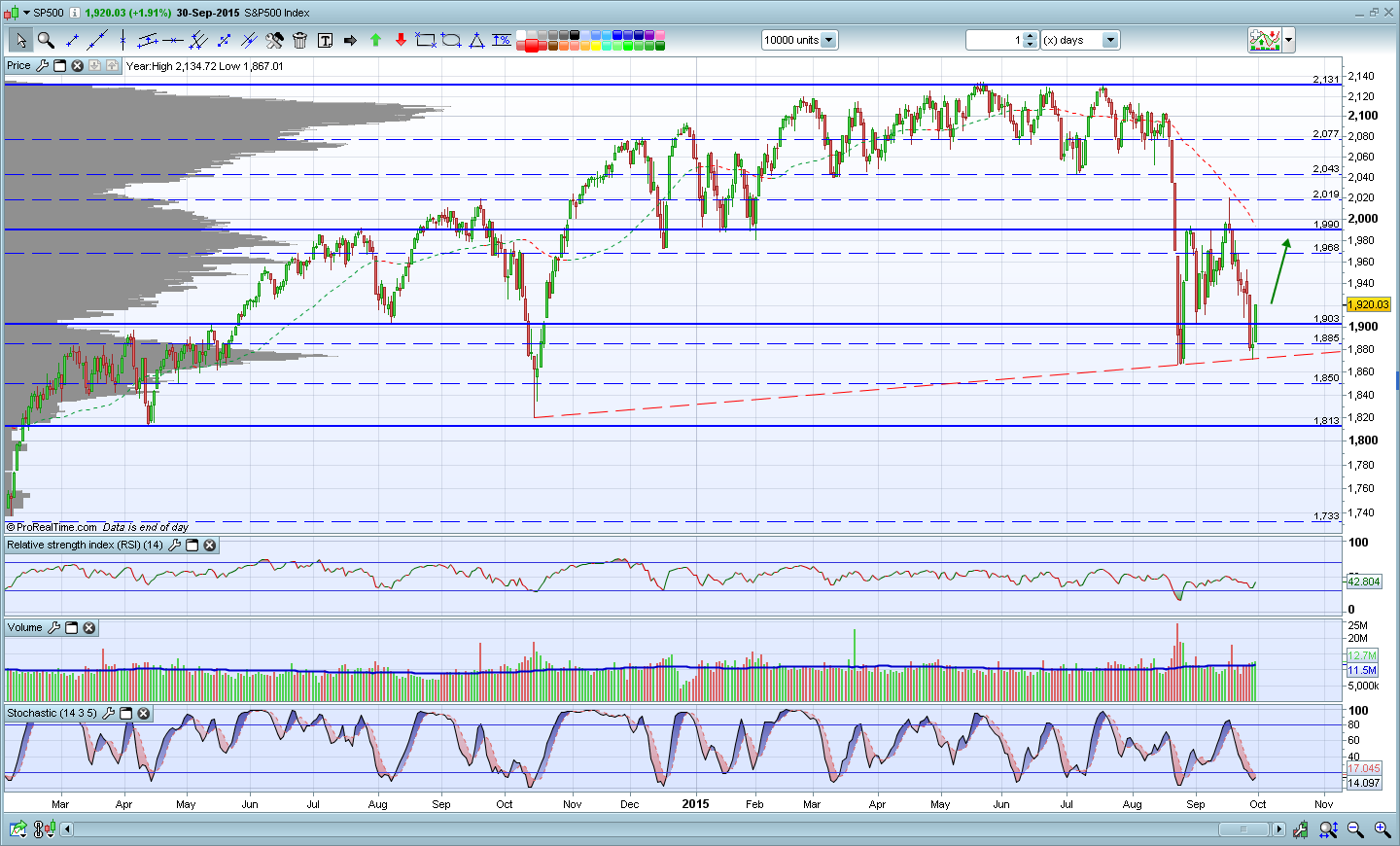Remove the RSI indicator panel
The height and width of the screenshot is (846, 1400).
coord(210,546)
